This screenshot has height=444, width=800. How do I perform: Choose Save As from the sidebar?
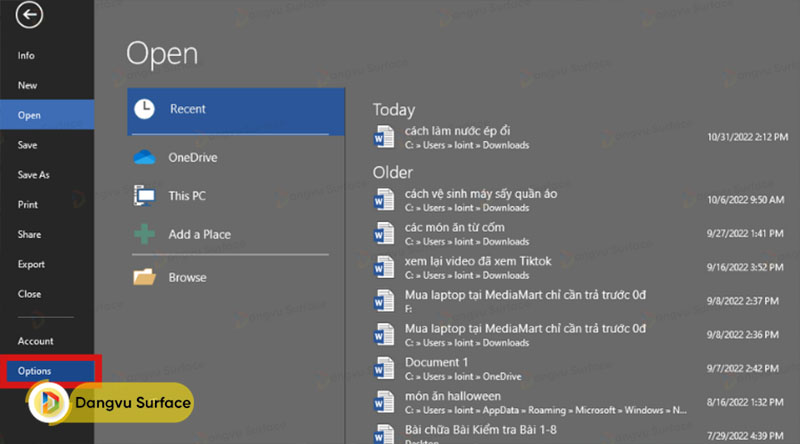(x=33, y=175)
